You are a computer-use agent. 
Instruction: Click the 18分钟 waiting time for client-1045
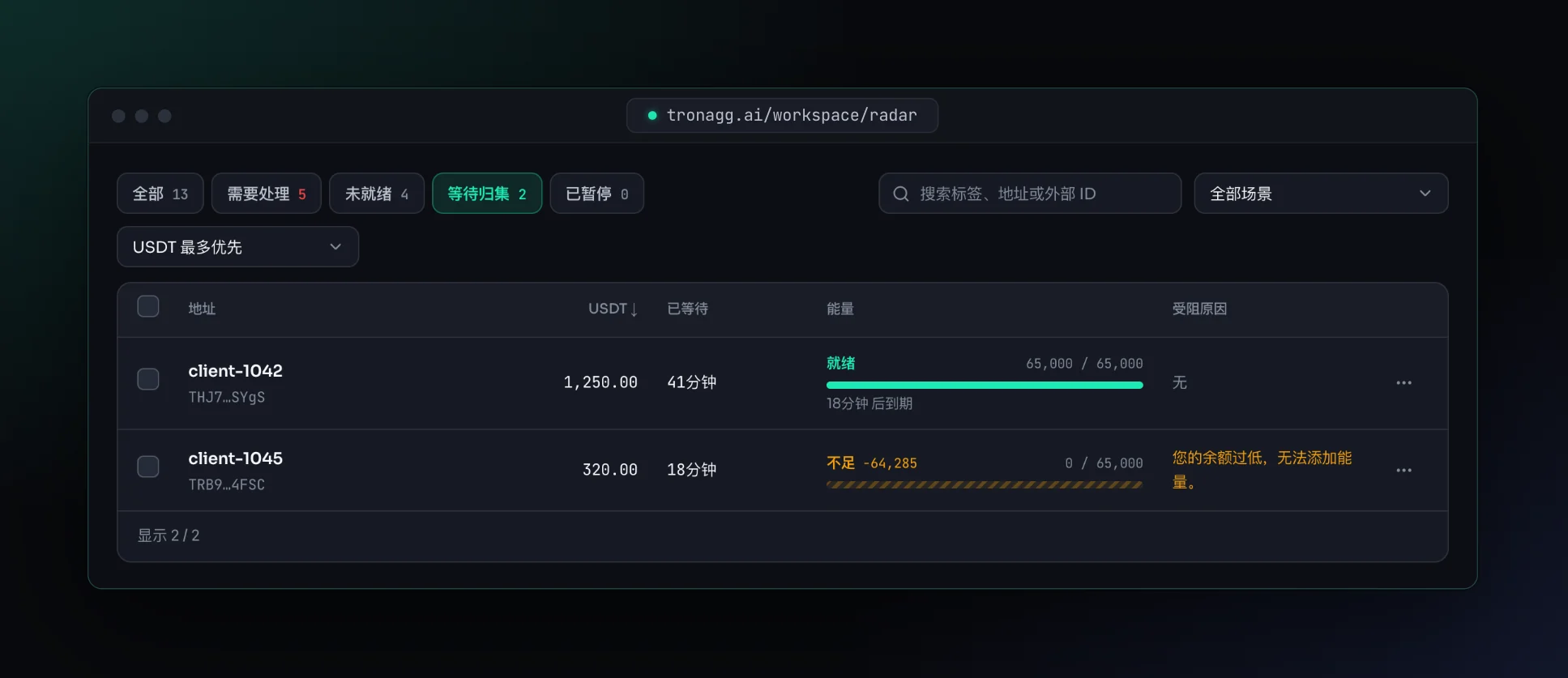pos(691,470)
